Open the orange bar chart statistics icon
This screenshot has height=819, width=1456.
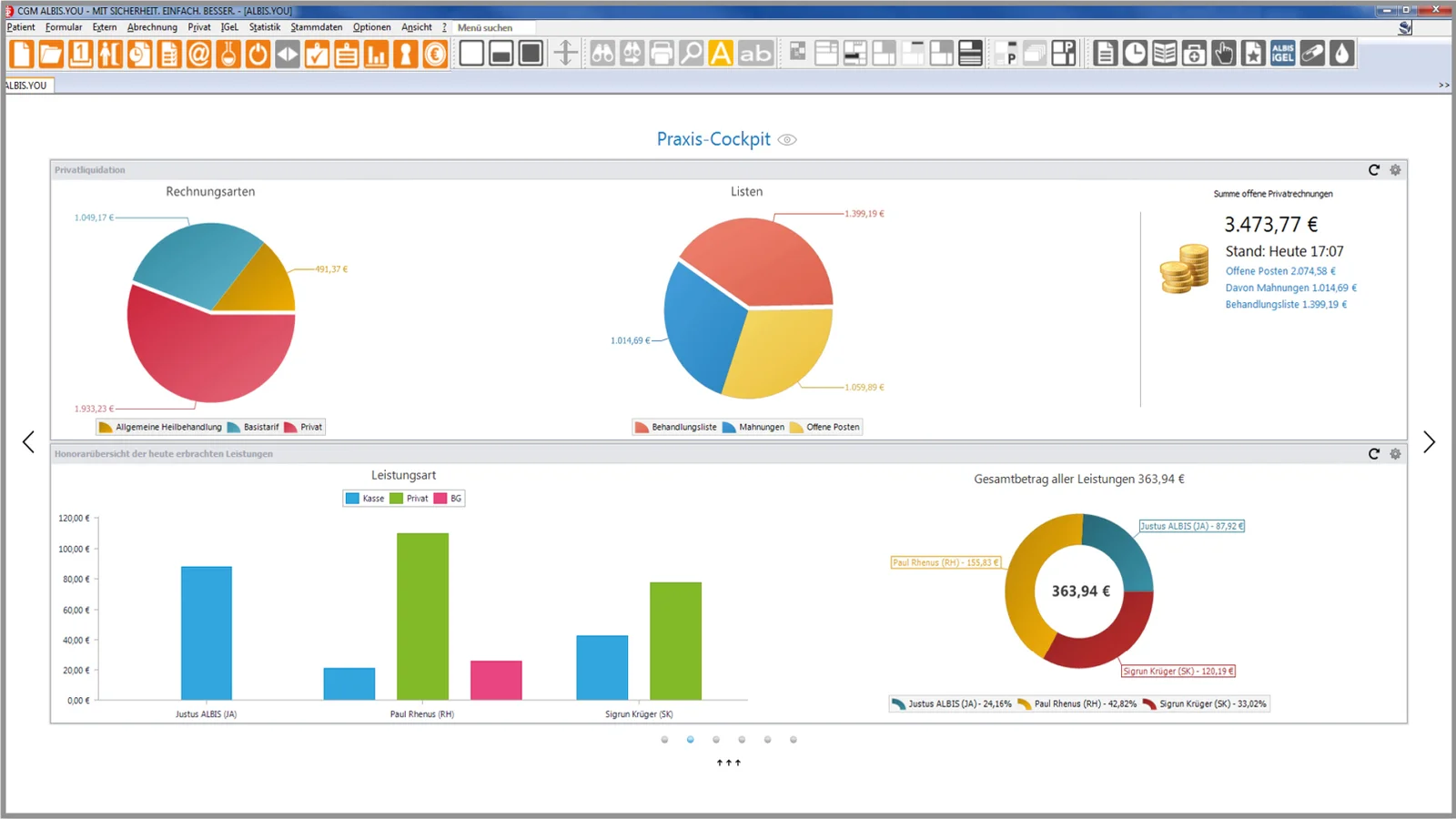[376, 54]
